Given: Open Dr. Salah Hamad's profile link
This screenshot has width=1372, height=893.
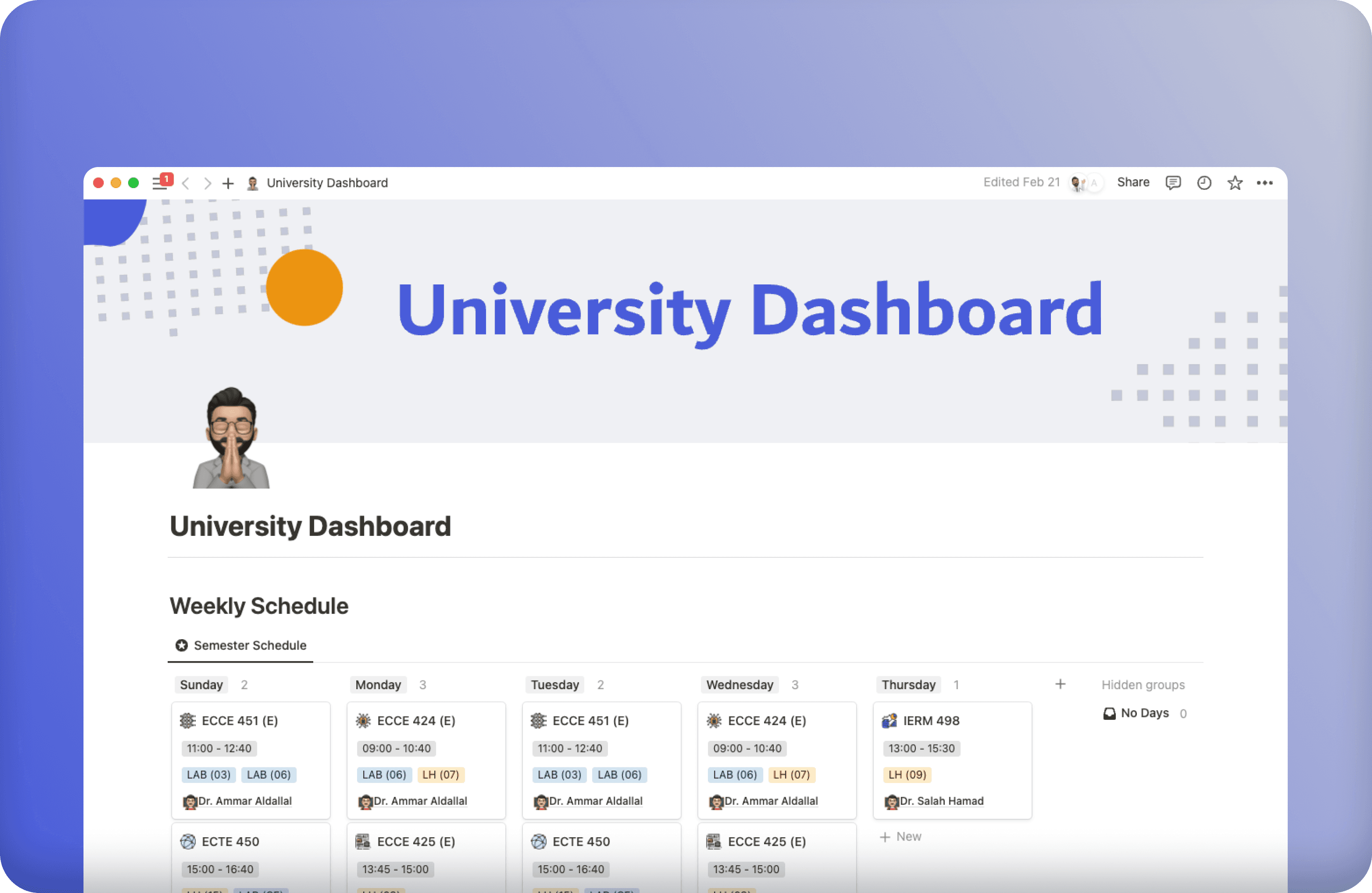Looking at the screenshot, I should click(x=941, y=801).
